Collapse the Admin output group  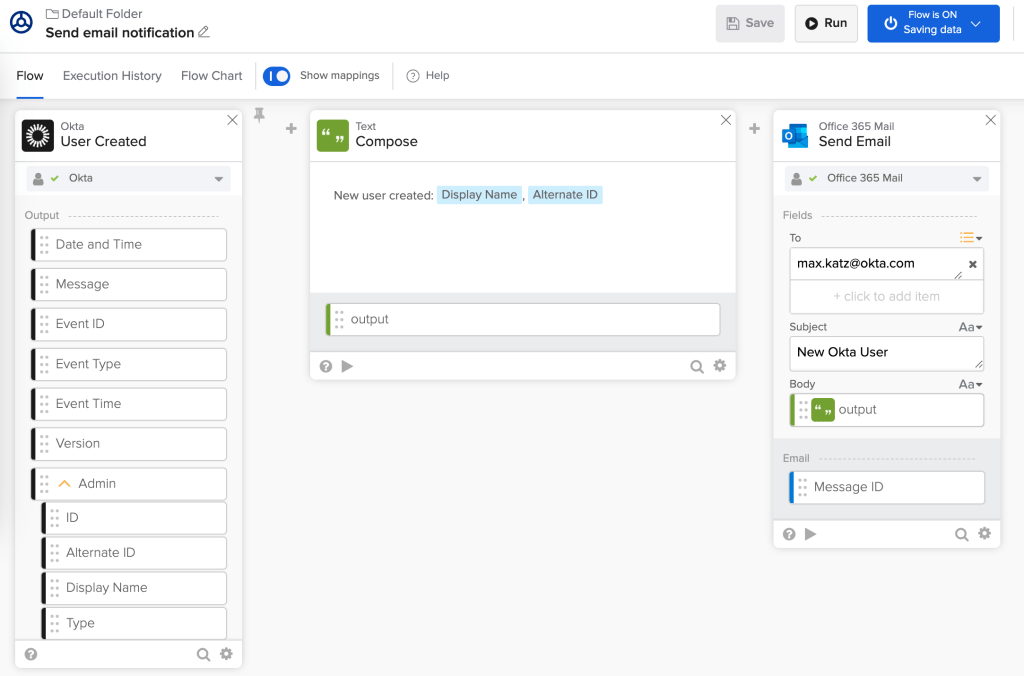(65, 484)
